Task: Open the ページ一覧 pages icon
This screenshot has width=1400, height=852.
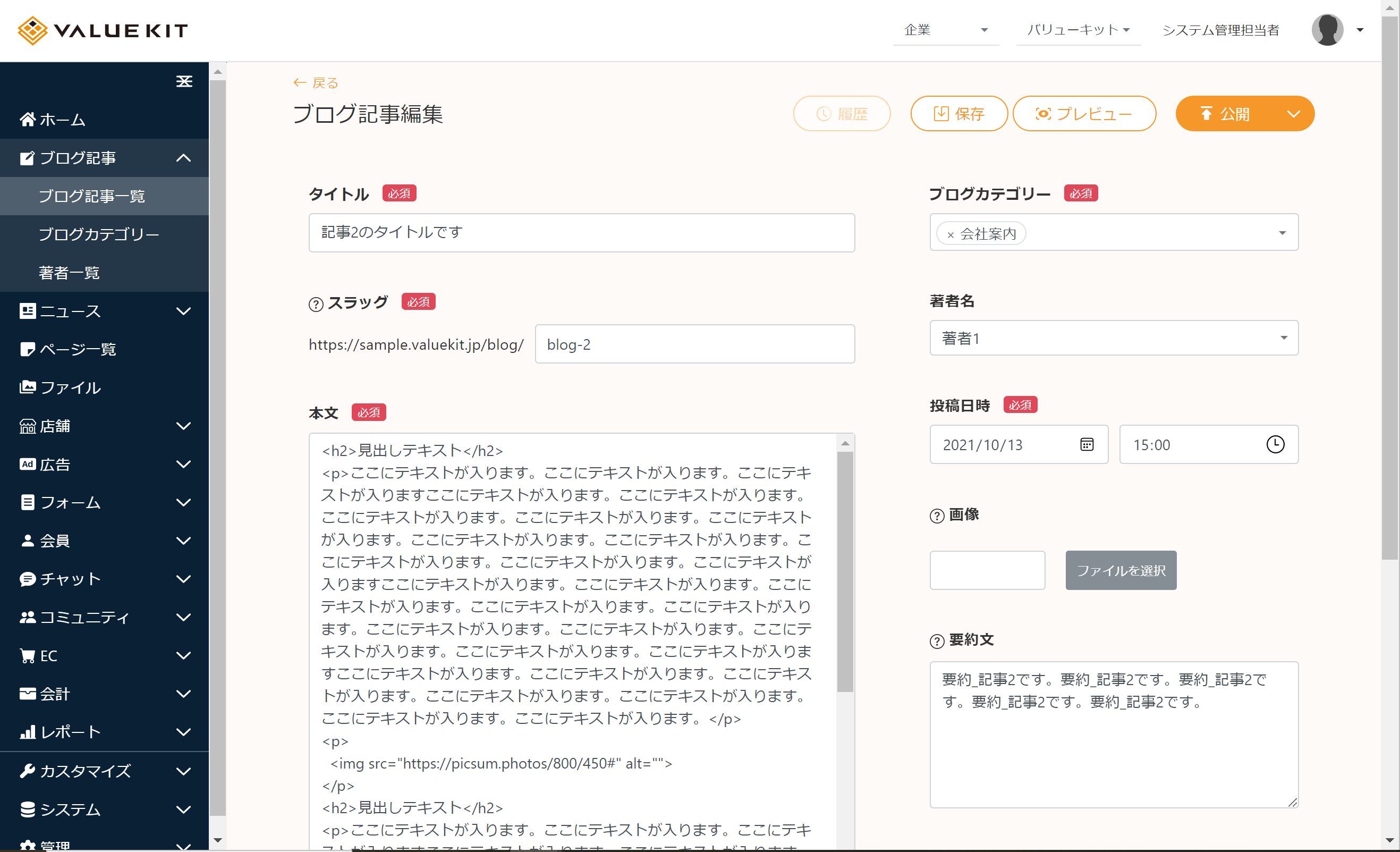Action: [27, 349]
